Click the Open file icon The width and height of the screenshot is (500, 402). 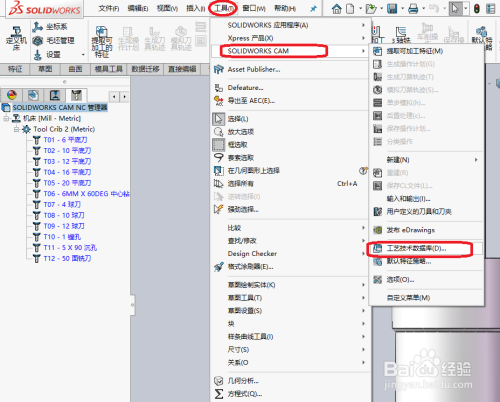coord(371,9)
